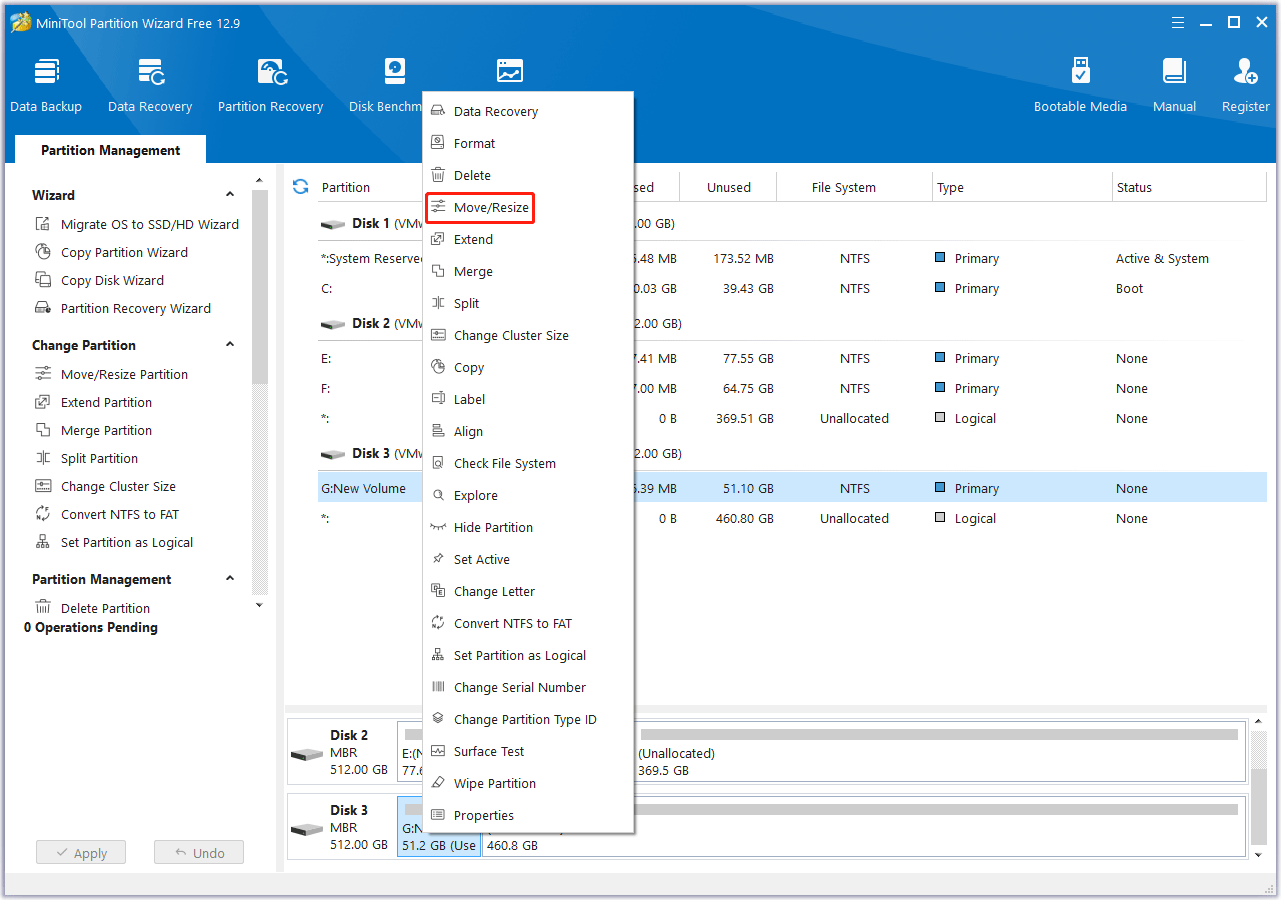Screen dimensions: 1281x900
Task: Choose Explore from the context menu
Action: [x=528, y=495]
